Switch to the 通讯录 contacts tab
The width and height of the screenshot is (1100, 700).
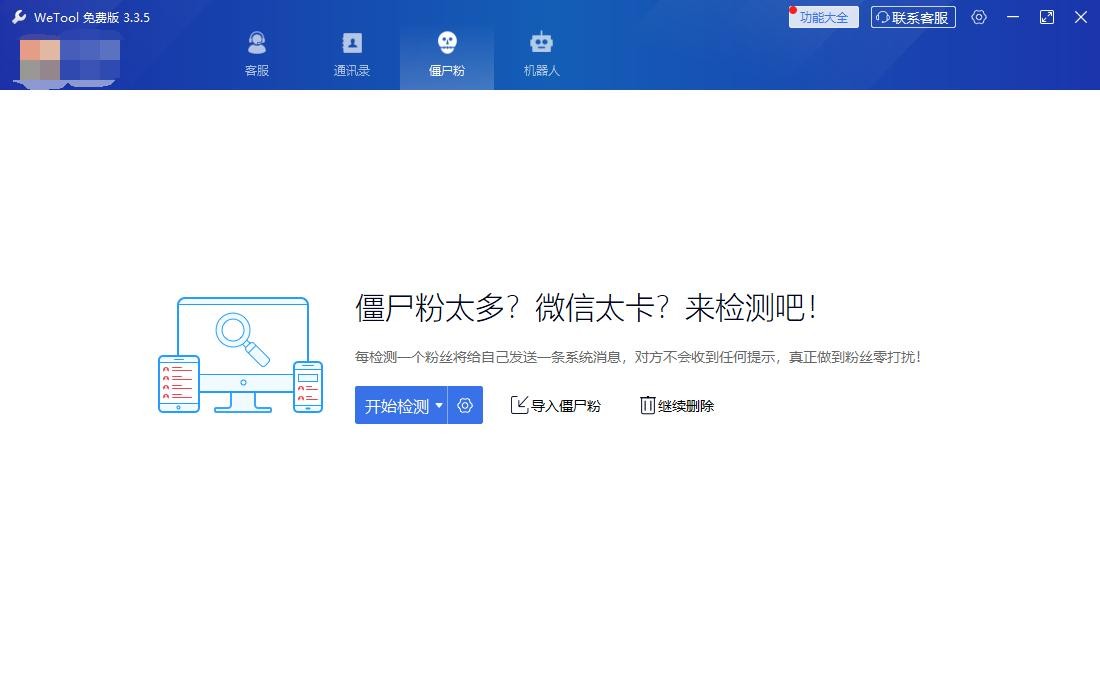[x=351, y=54]
